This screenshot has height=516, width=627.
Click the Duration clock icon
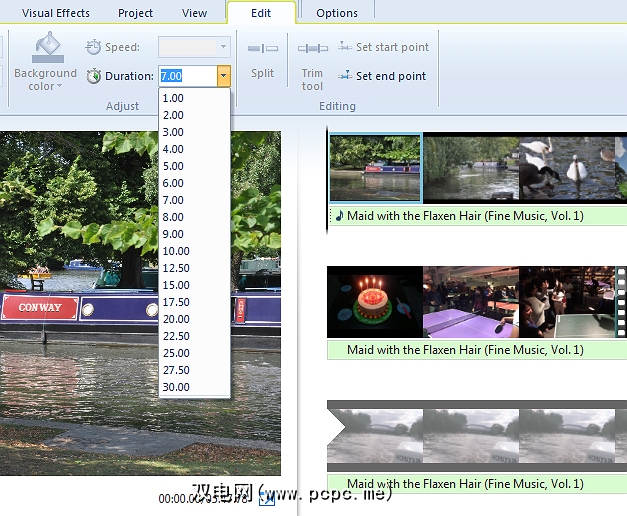(94, 76)
